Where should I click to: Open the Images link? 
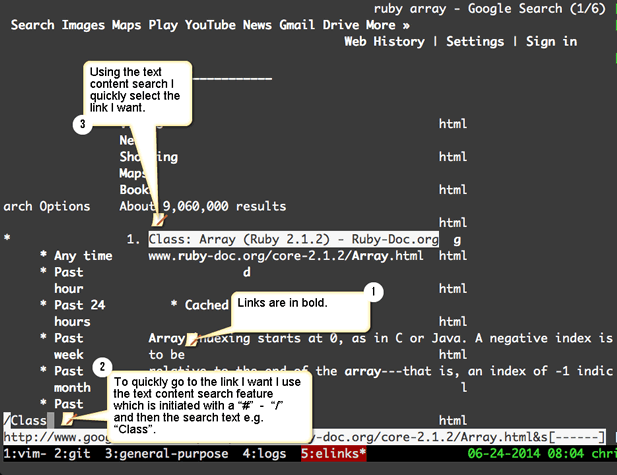83,25
